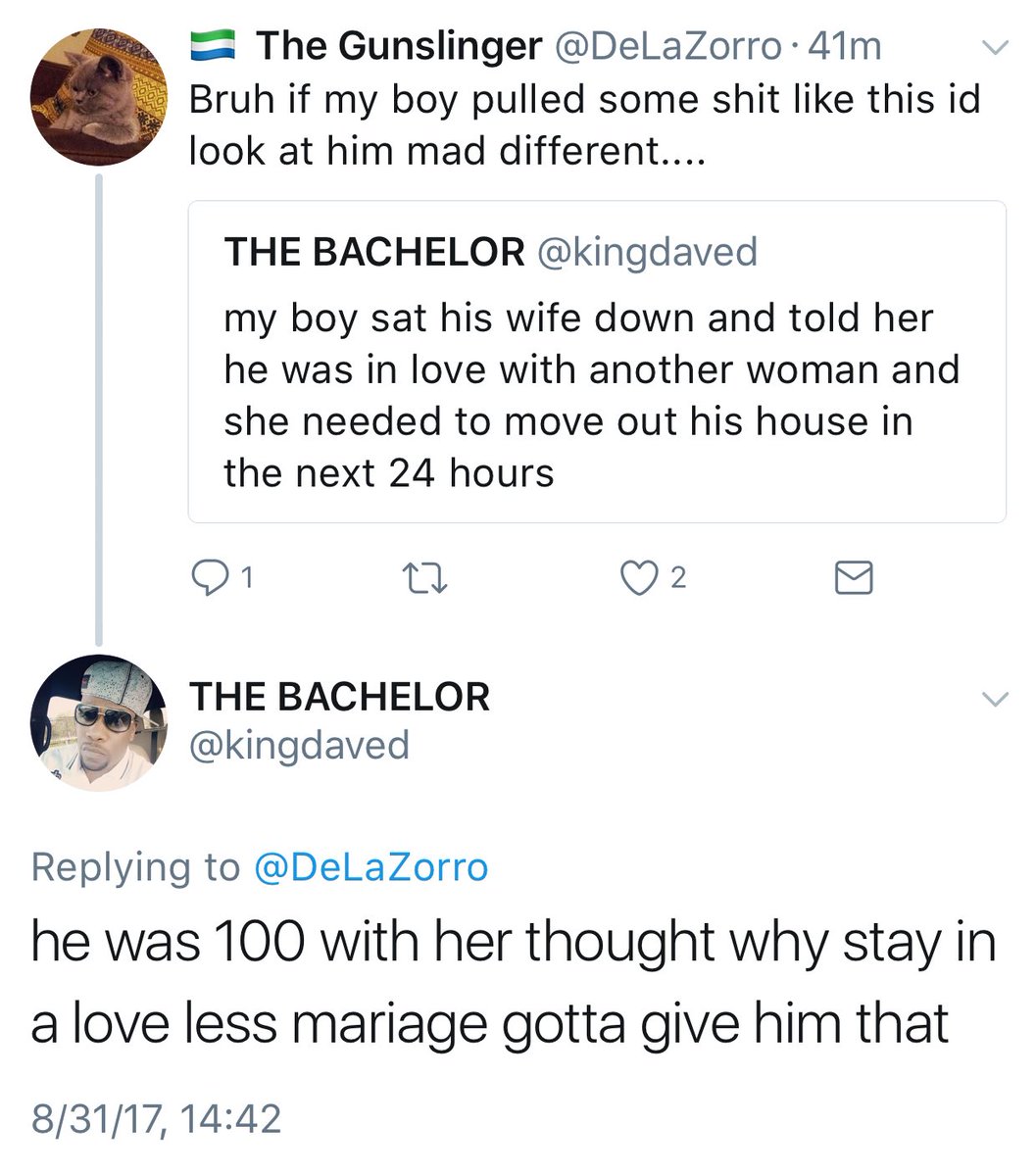This screenshot has height=1176, width=1036.
Task: Click THE BACHELOR name inside the quoted tweet
Action: (x=374, y=252)
